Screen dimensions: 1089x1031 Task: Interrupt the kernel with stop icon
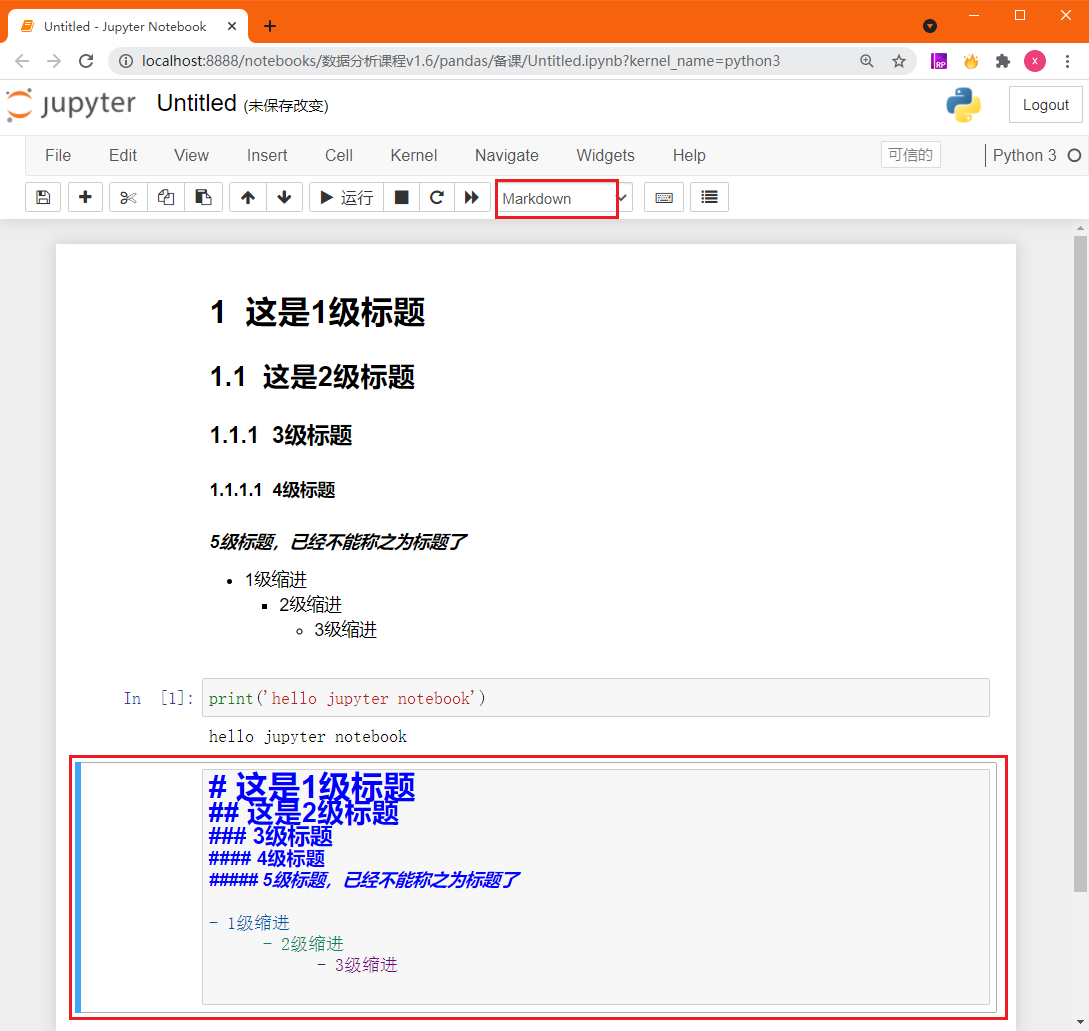401,197
